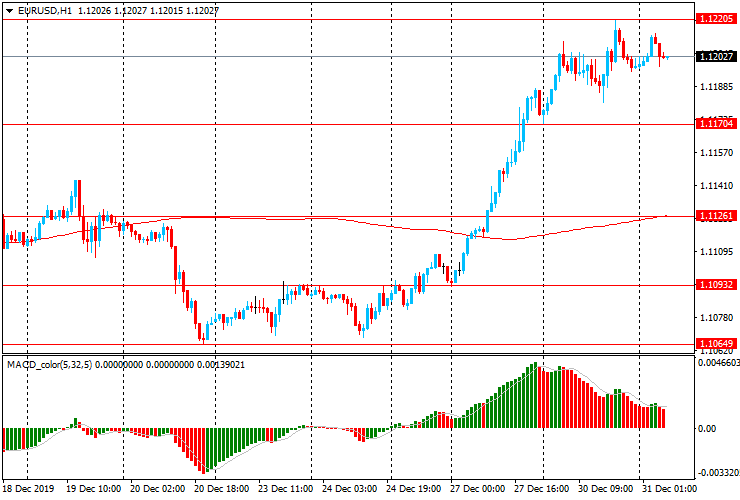740x500 pixels.
Task: Click the 1.11570 price scale value
Action: (716, 153)
